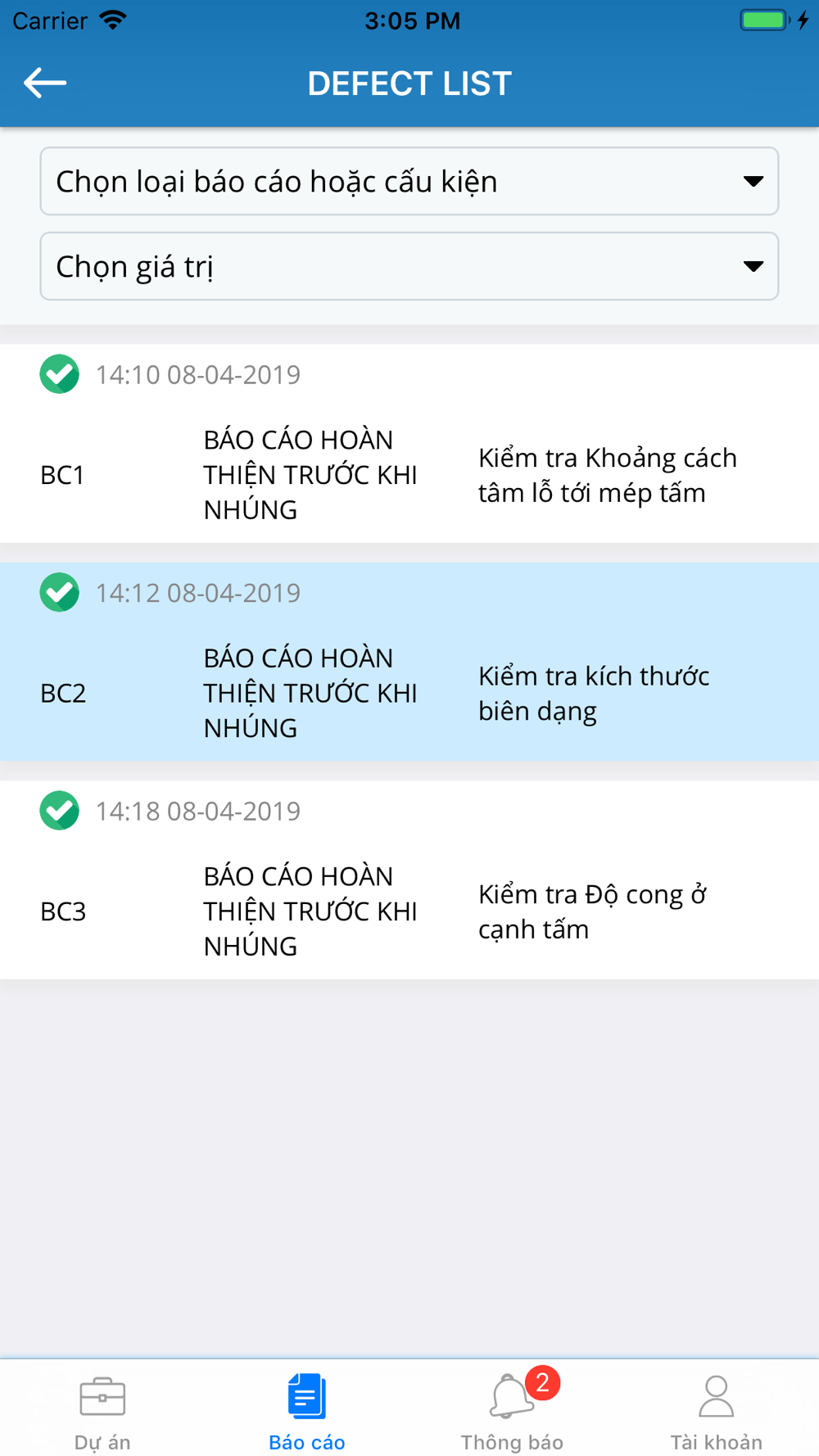Open the Tài khoản person icon
The height and width of the screenshot is (1456, 819).
717,1396
